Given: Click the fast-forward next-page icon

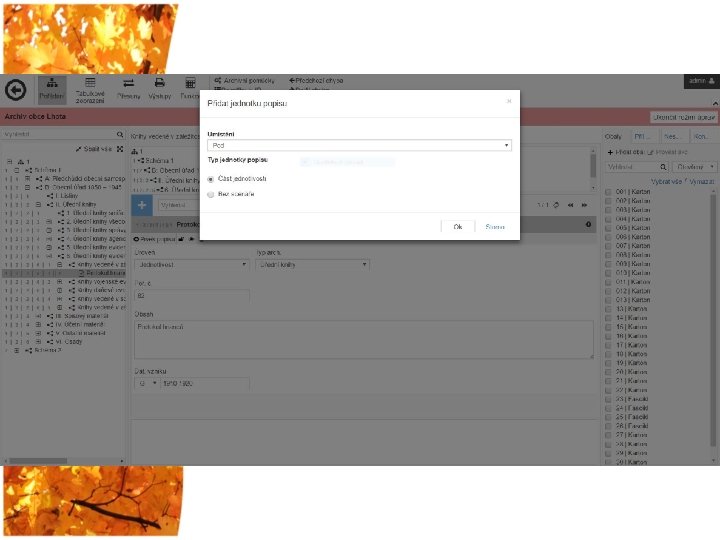Looking at the screenshot, I should (x=585, y=205).
